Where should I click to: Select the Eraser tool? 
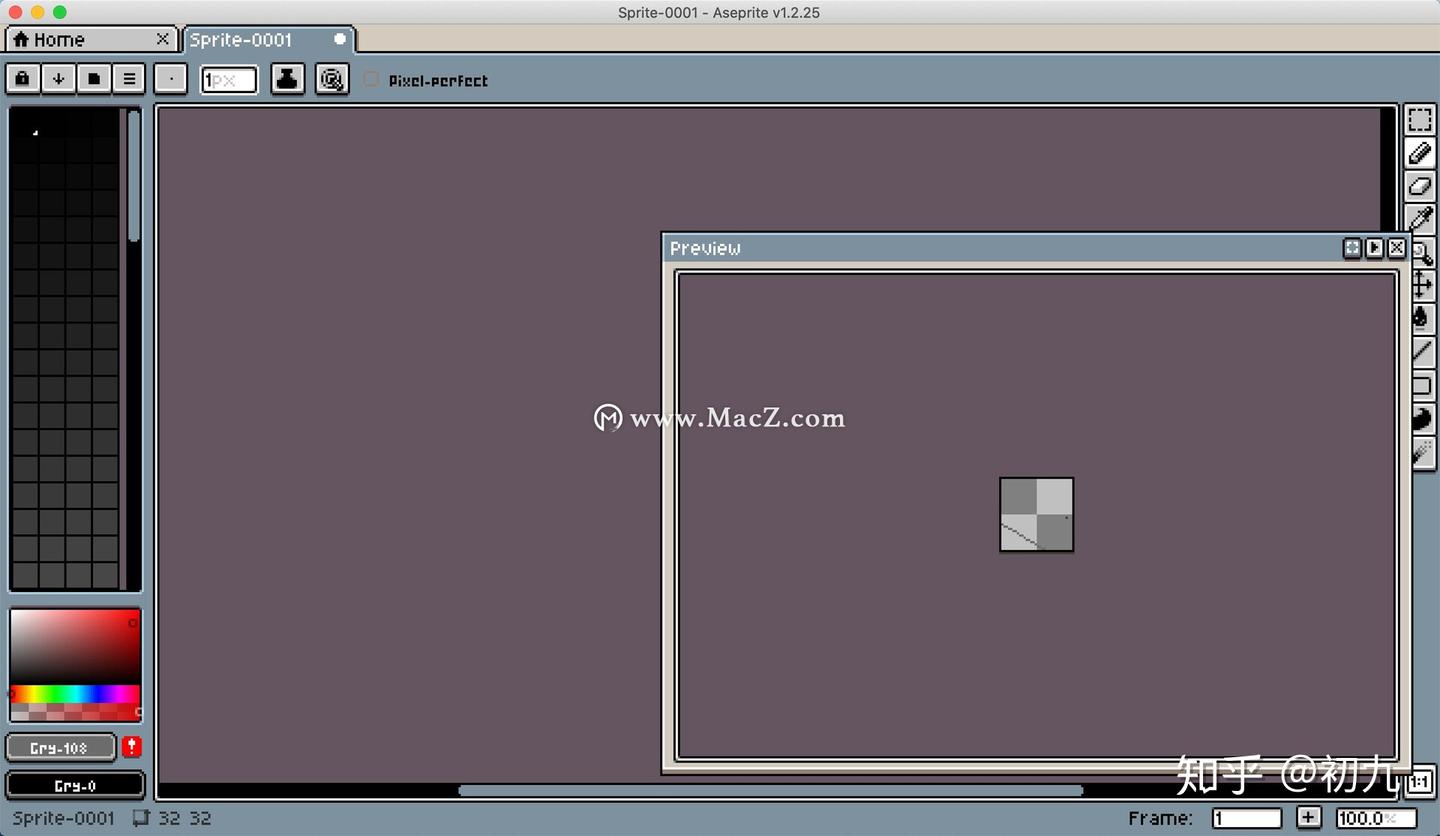[1422, 186]
